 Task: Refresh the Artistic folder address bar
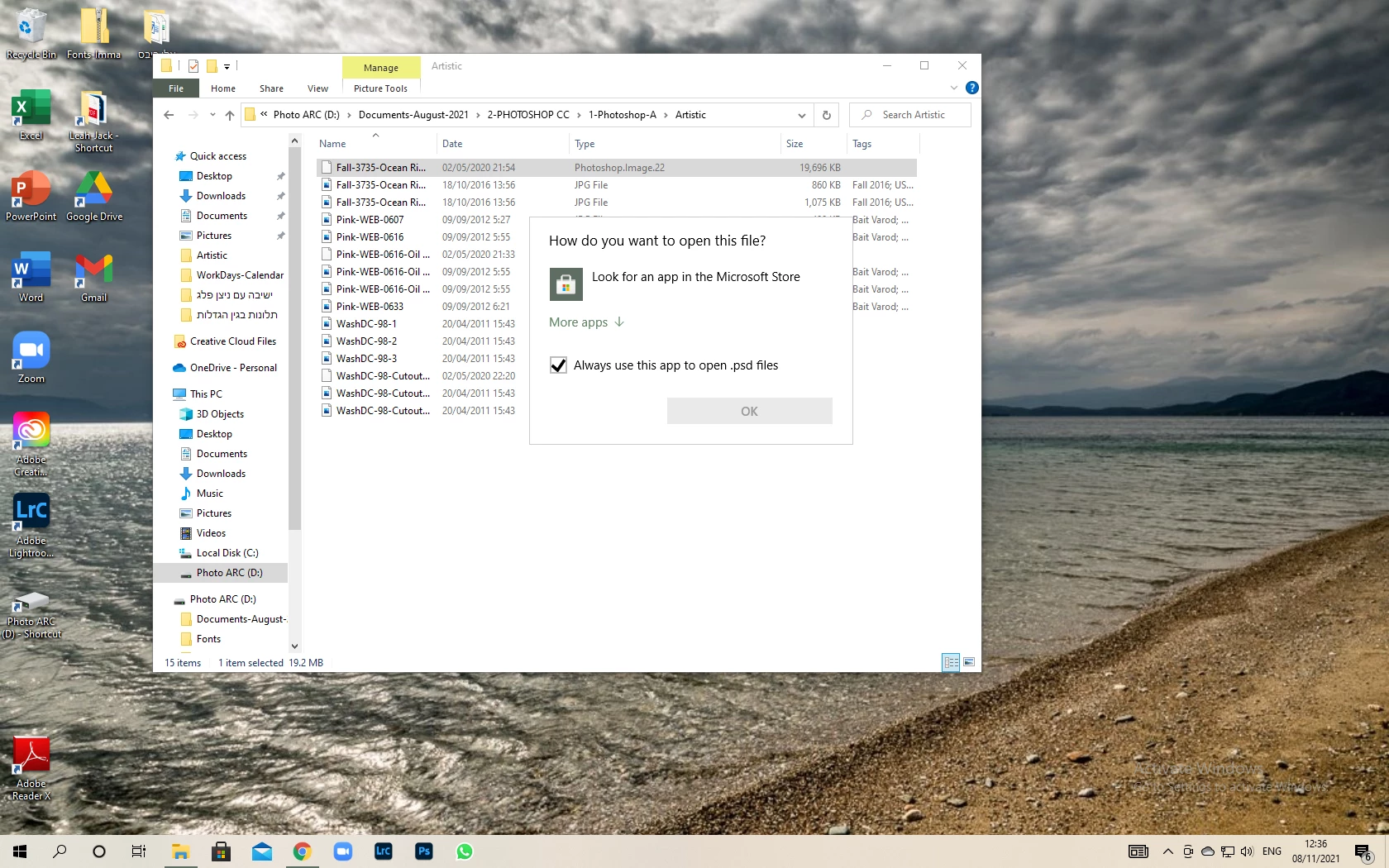(x=827, y=115)
